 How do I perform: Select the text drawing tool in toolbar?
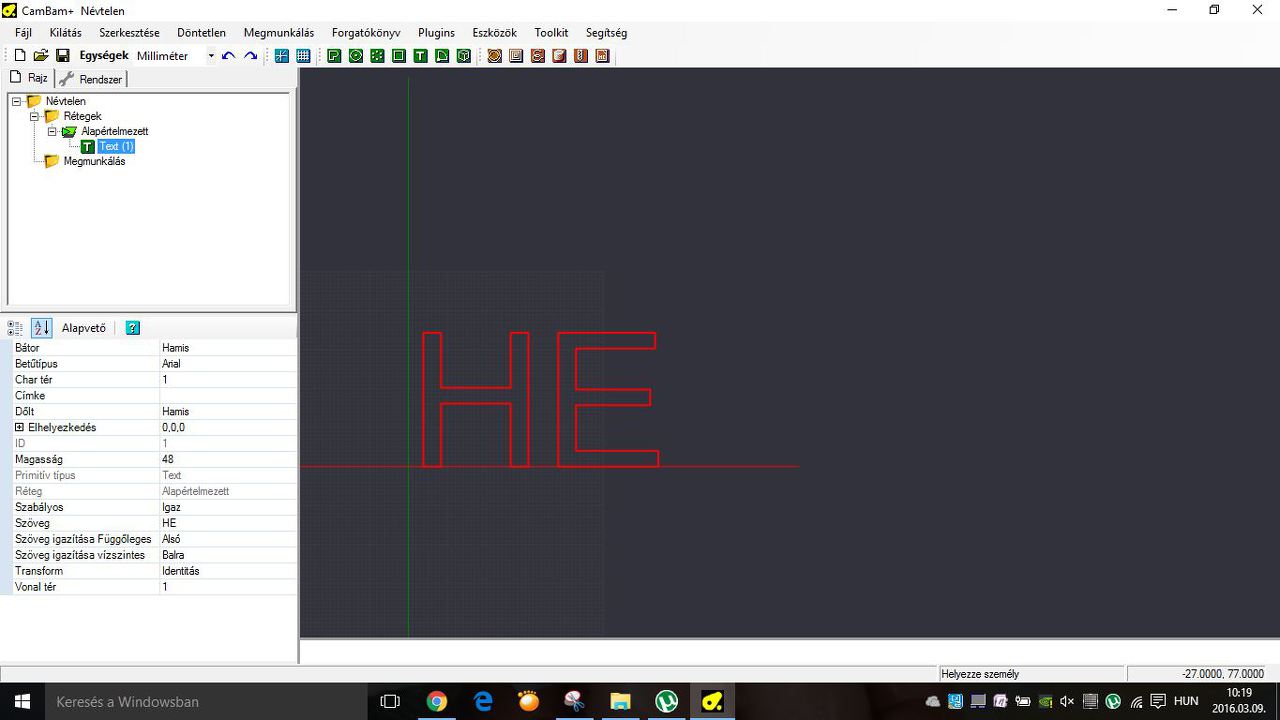tap(421, 56)
